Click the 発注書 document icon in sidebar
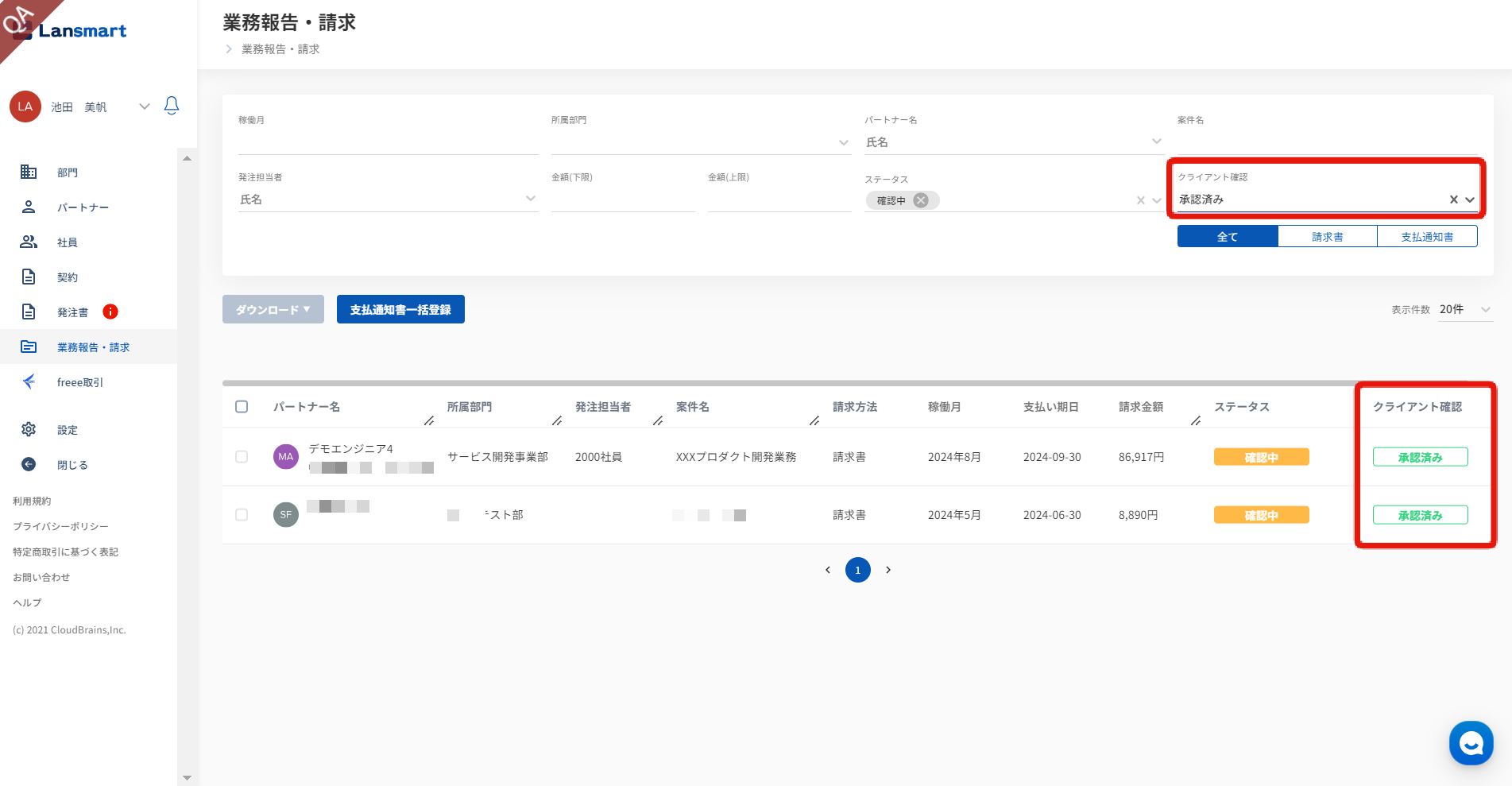Screen dimensions: 1512x786 tap(29, 312)
